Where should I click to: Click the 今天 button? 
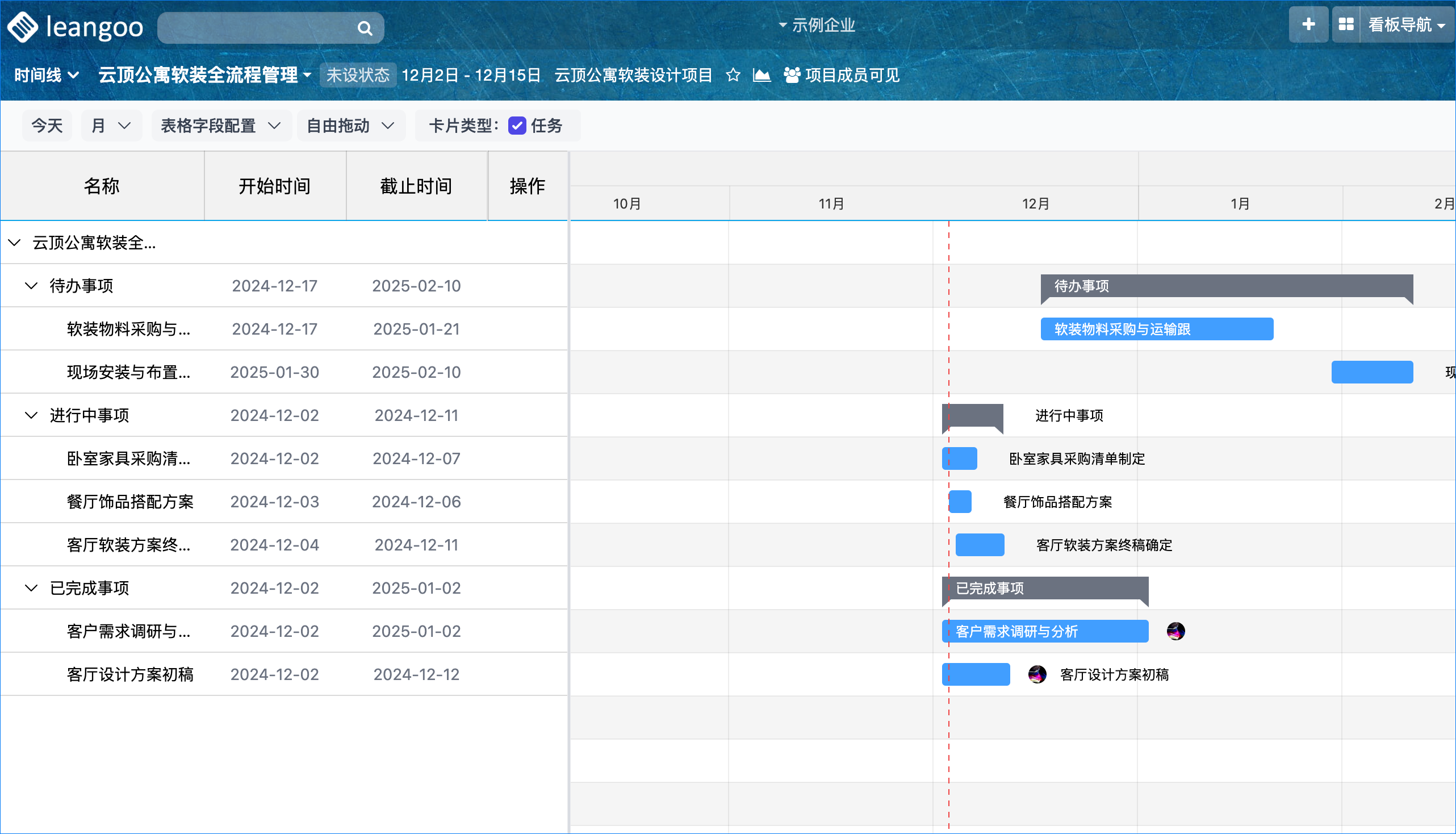pos(47,126)
